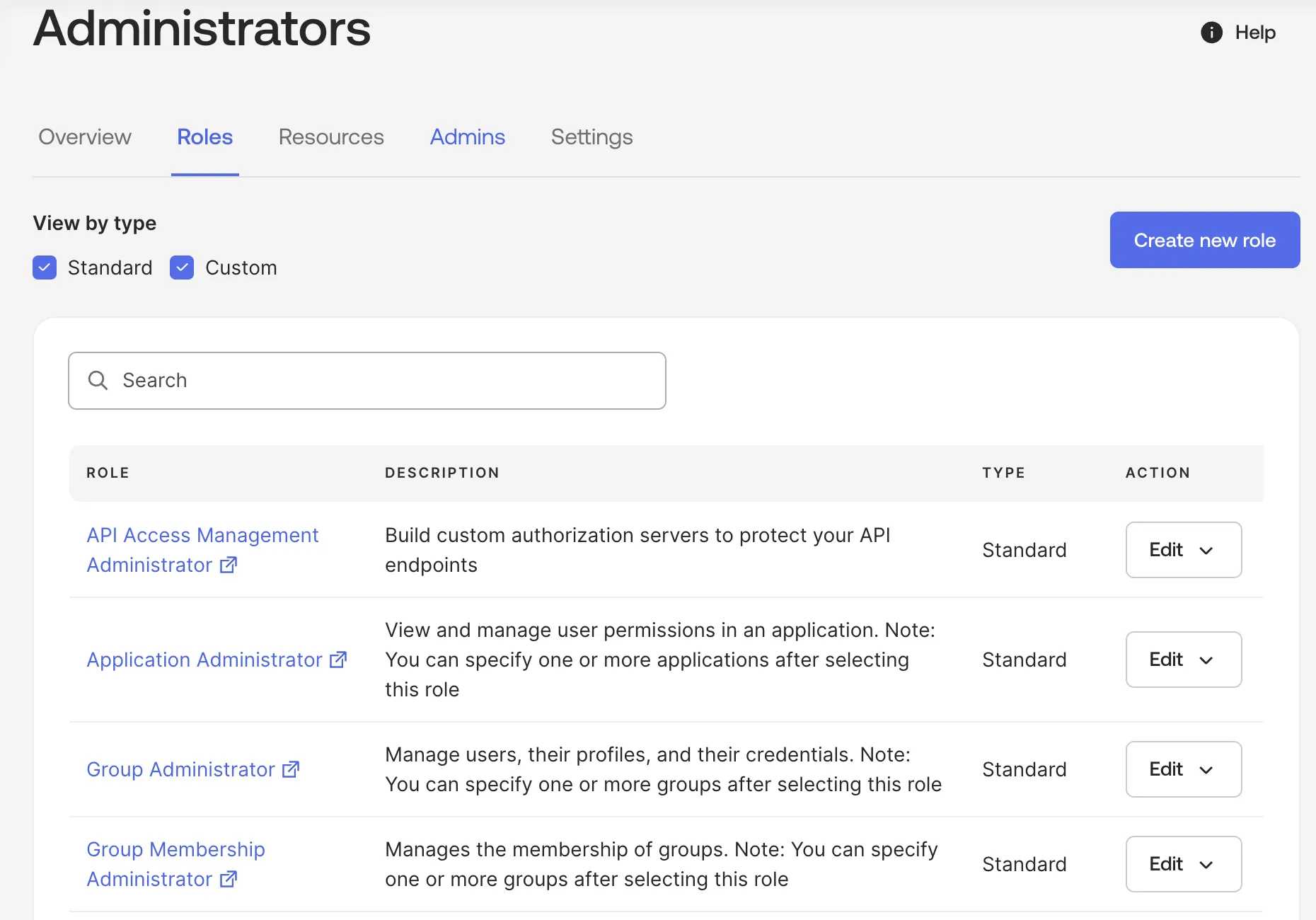Open the Resources tab
The width and height of the screenshot is (1316, 920).
(x=331, y=137)
